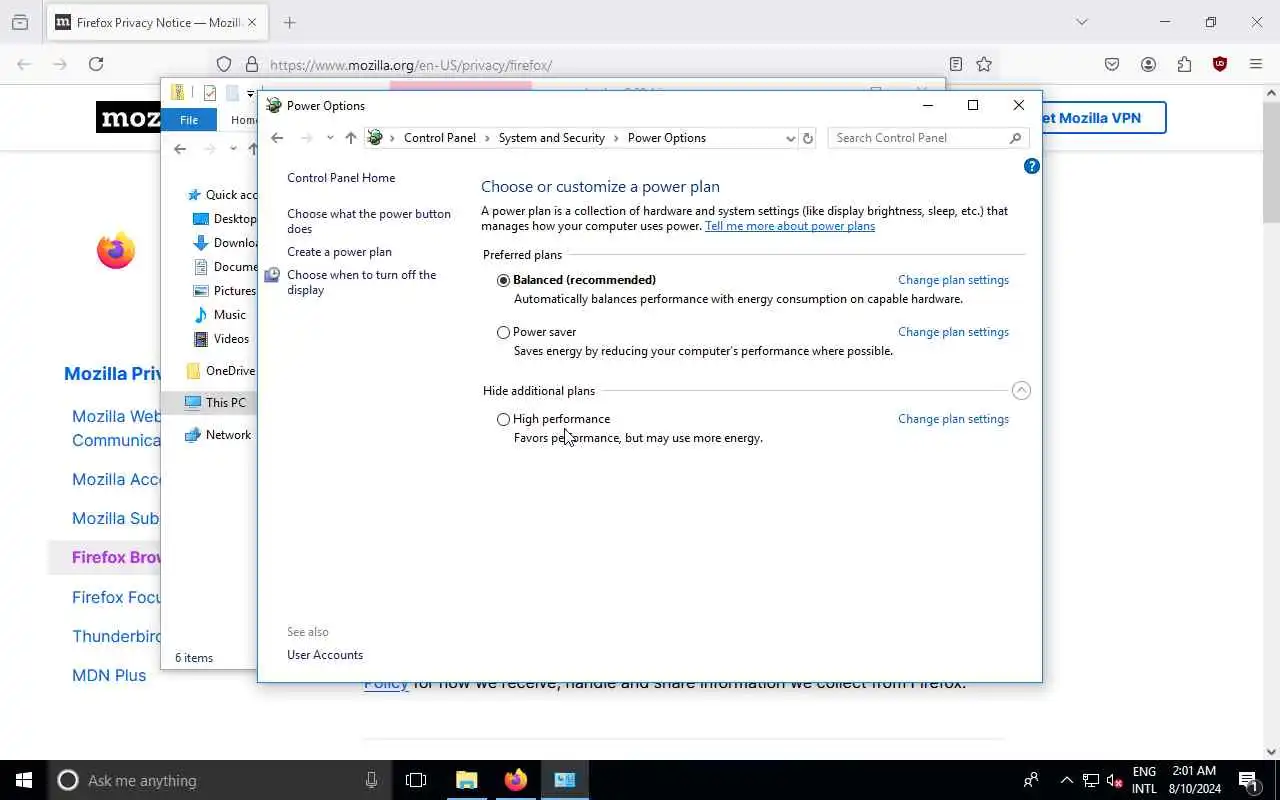Expand the chevron after System and Security breadcrumb
Image resolution: width=1280 pixels, height=800 pixels.
coord(616,138)
